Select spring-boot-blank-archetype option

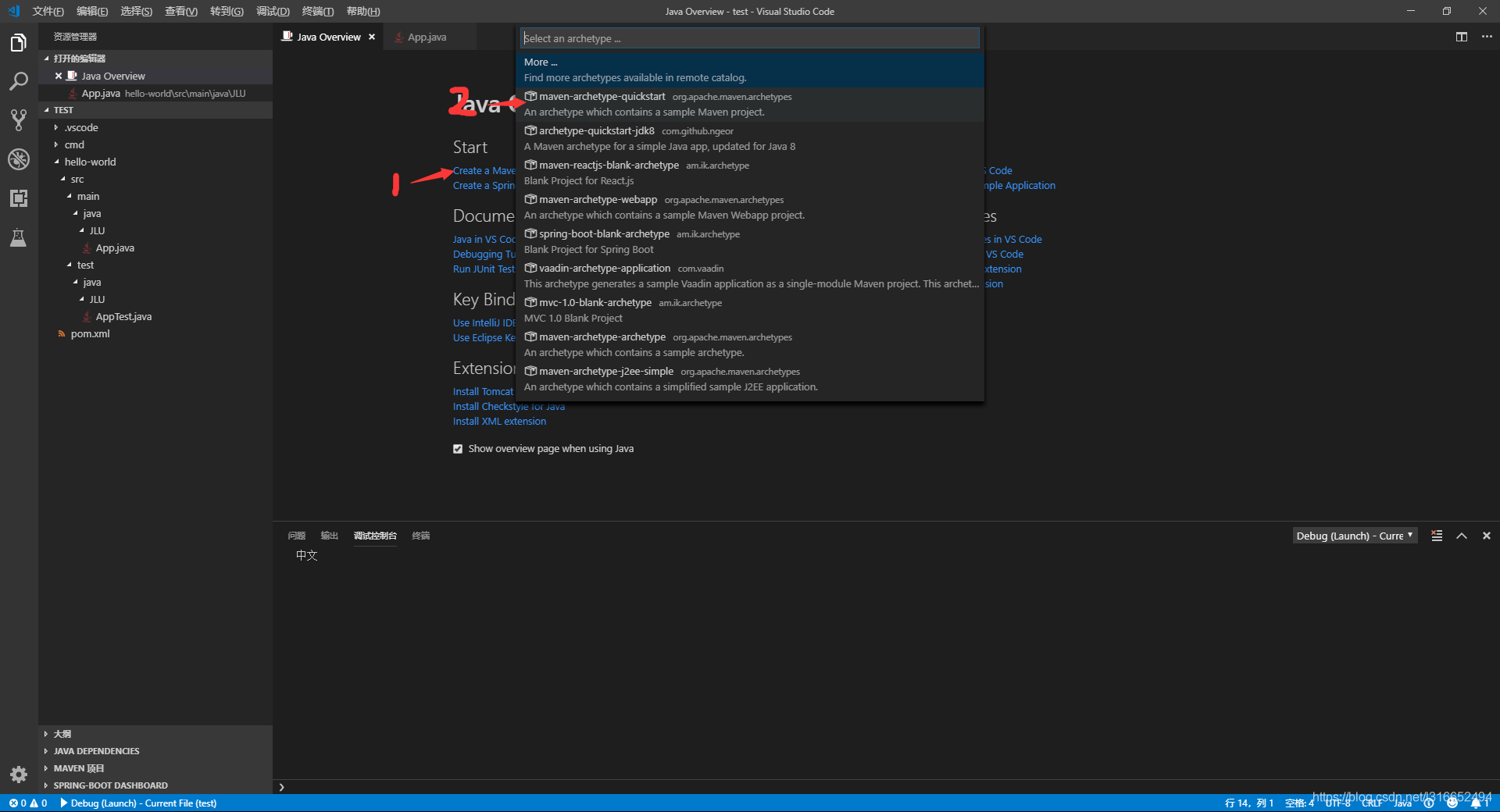click(x=750, y=241)
